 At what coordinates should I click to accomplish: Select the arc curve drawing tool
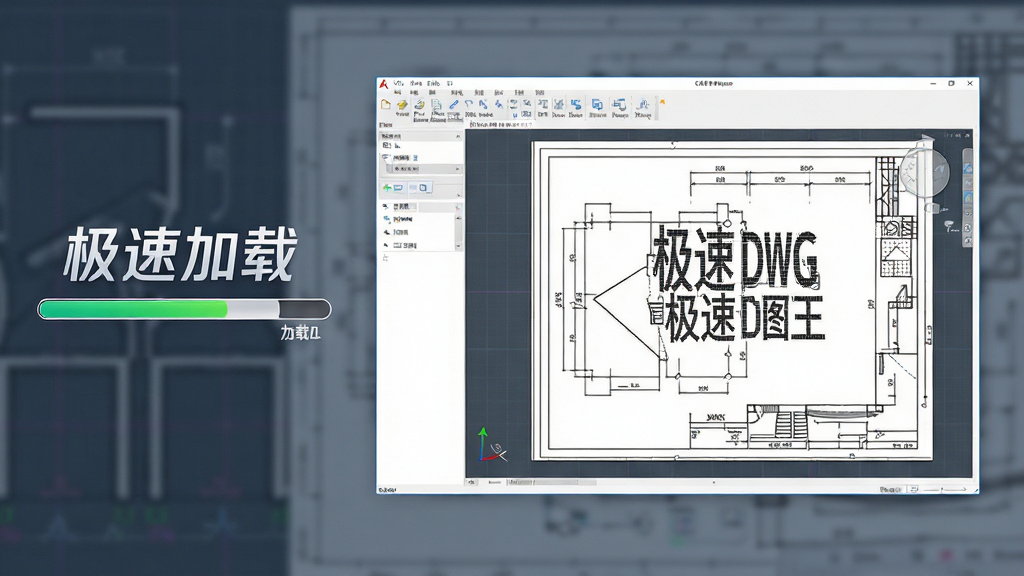coord(469,104)
